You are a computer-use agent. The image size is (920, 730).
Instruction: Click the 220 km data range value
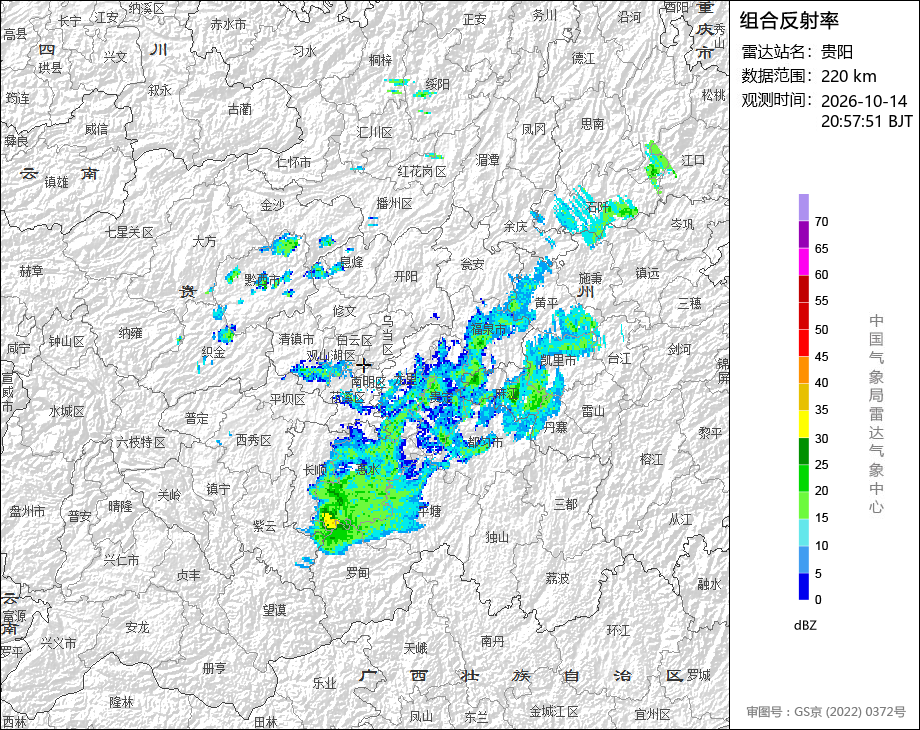click(x=848, y=76)
